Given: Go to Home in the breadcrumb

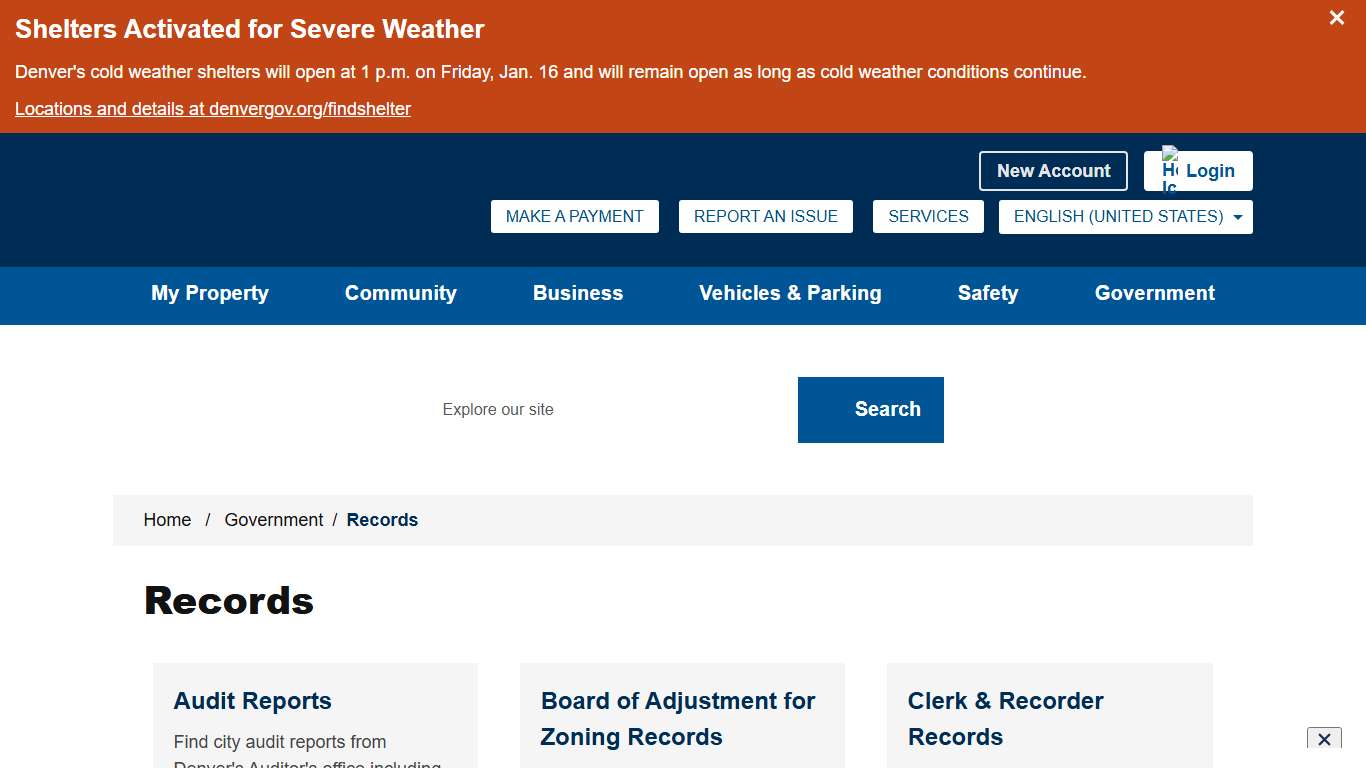Looking at the screenshot, I should [167, 520].
